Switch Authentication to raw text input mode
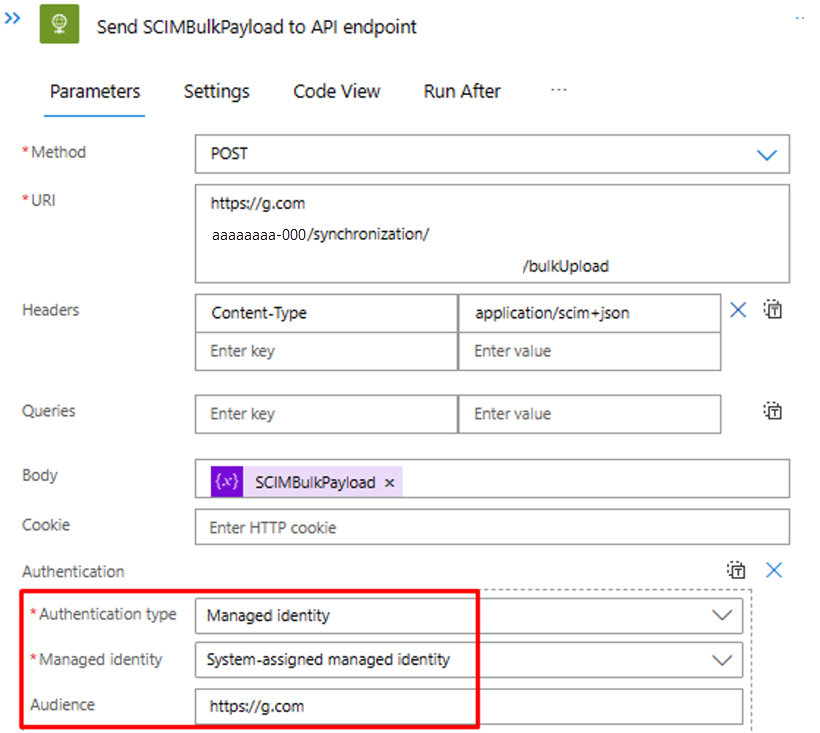Image resolution: width=820 pixels, height=733 pixels. pos(737,570)
